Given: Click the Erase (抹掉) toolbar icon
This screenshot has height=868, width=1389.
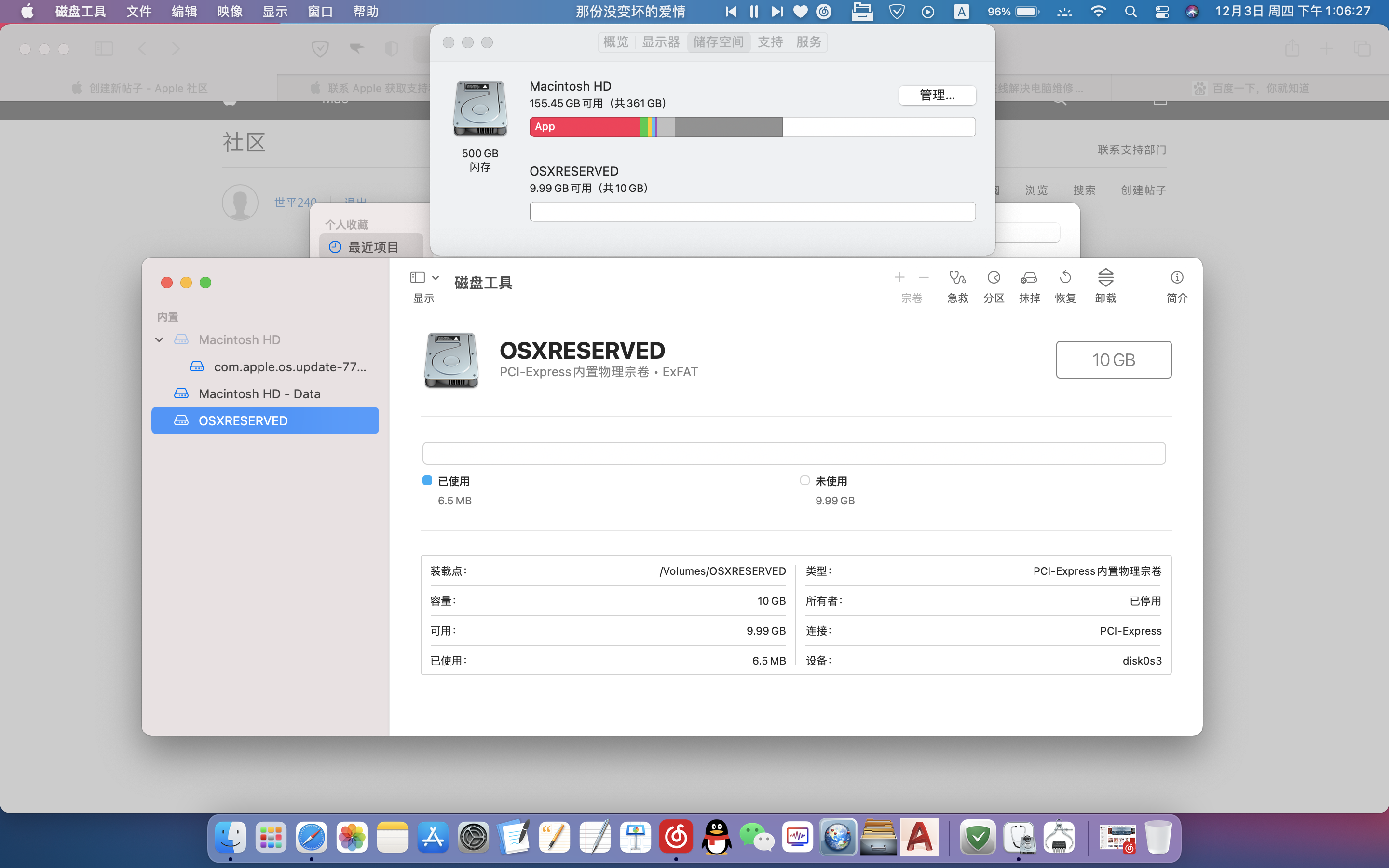Looking at the screenshot, I should pos(1029,278).
